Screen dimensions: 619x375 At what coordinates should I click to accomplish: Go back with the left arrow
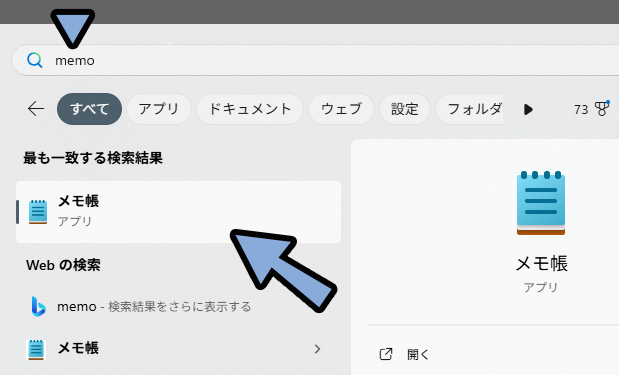point(36,109)
